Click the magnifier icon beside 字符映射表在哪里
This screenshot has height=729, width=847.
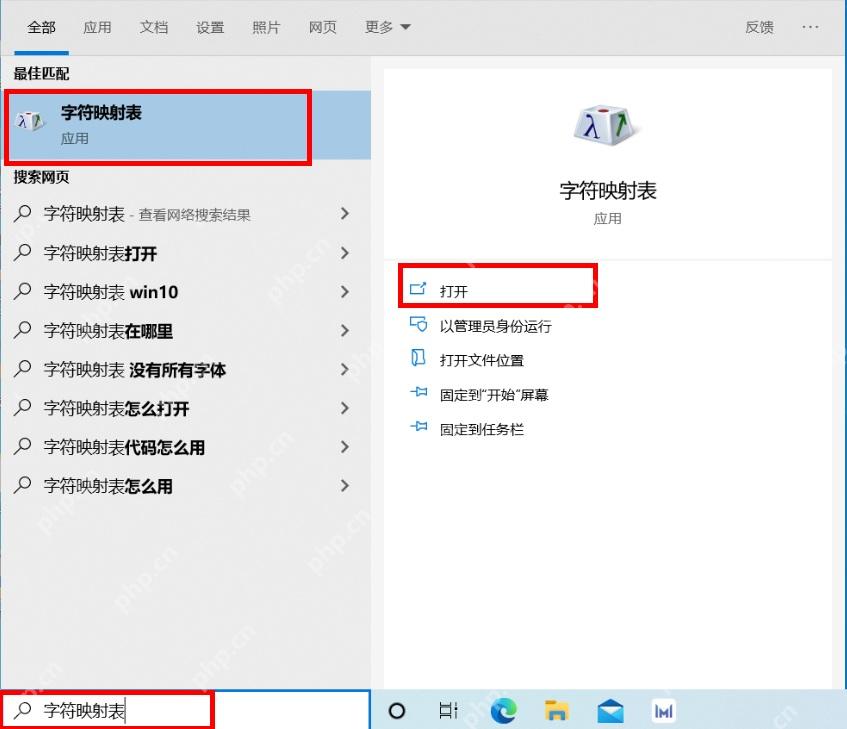point(23,330)
